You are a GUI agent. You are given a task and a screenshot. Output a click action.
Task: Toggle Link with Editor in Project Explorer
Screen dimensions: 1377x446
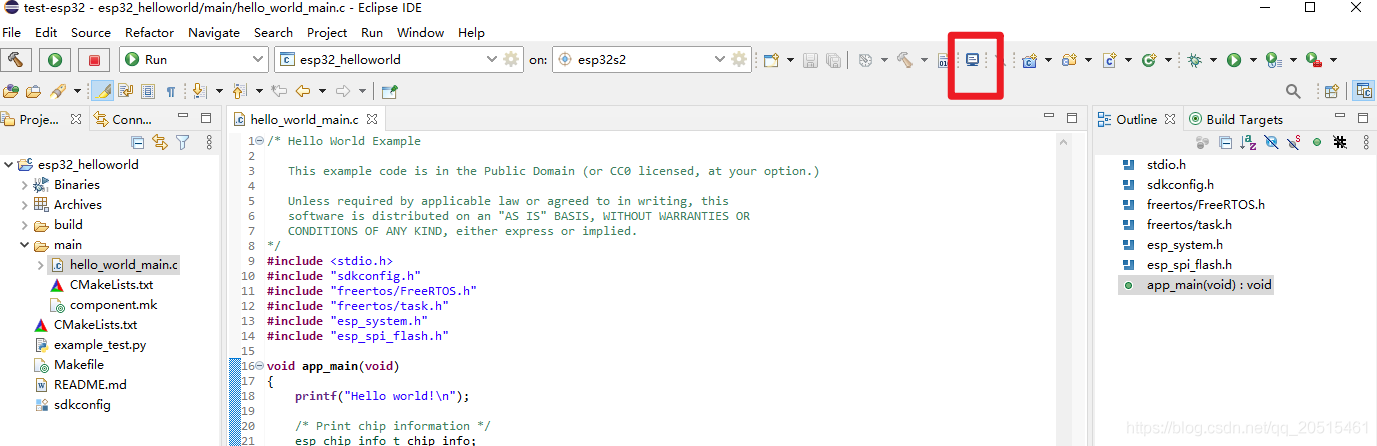tap(159, 143)
